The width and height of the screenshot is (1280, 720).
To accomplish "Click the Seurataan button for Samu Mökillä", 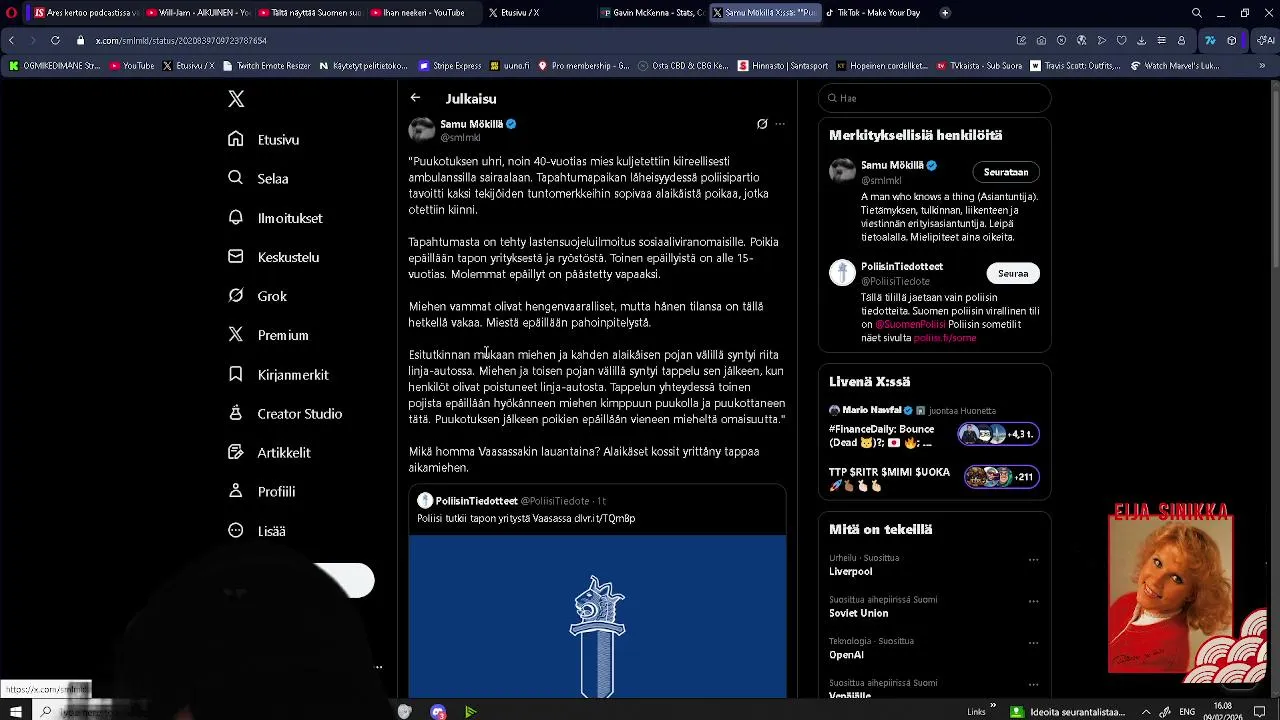I will [x=1006, y=172].
